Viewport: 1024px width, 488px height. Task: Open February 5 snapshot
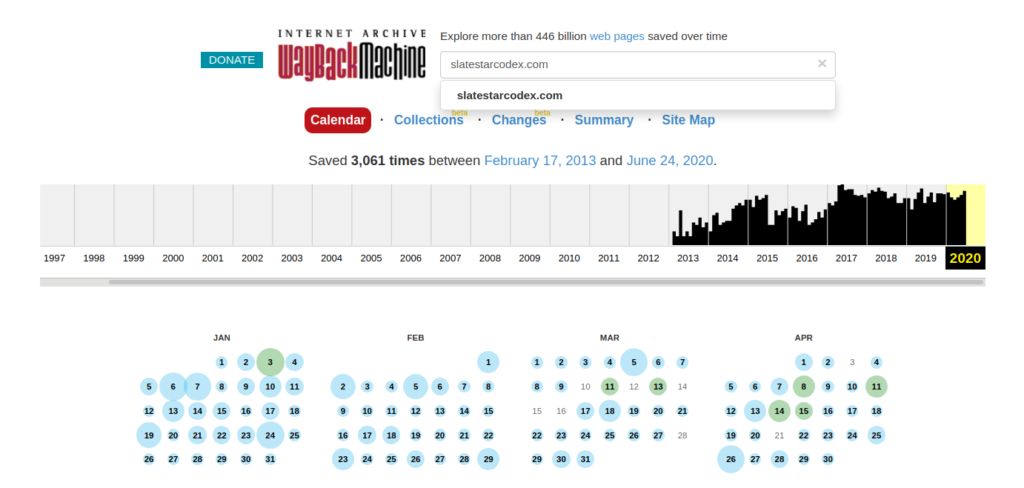[x=415, y=387]
